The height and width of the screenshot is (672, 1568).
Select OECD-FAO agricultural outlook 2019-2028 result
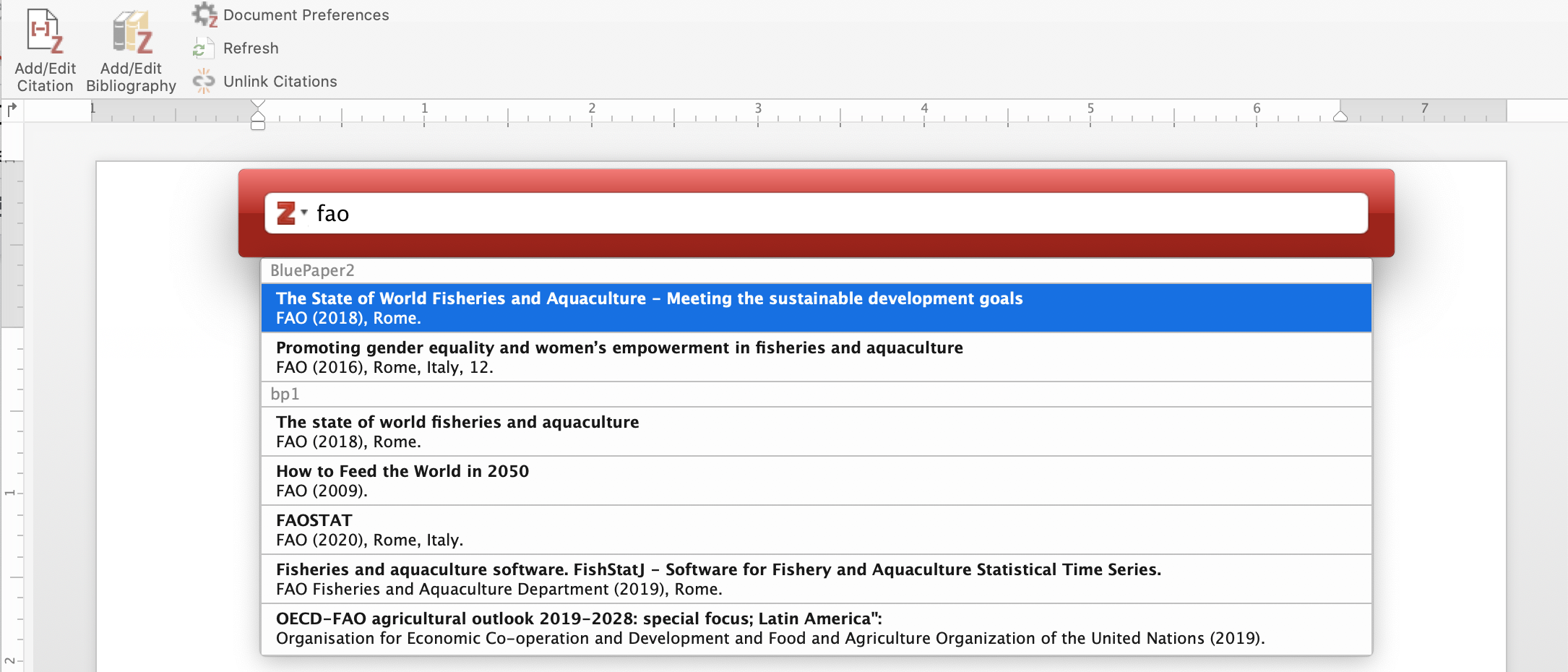coord(817,628)
